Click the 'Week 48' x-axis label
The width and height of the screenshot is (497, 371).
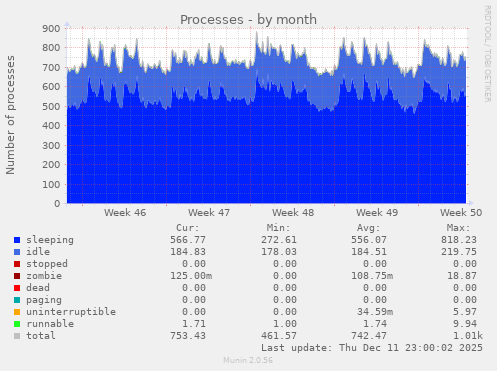tap(293, 213)
